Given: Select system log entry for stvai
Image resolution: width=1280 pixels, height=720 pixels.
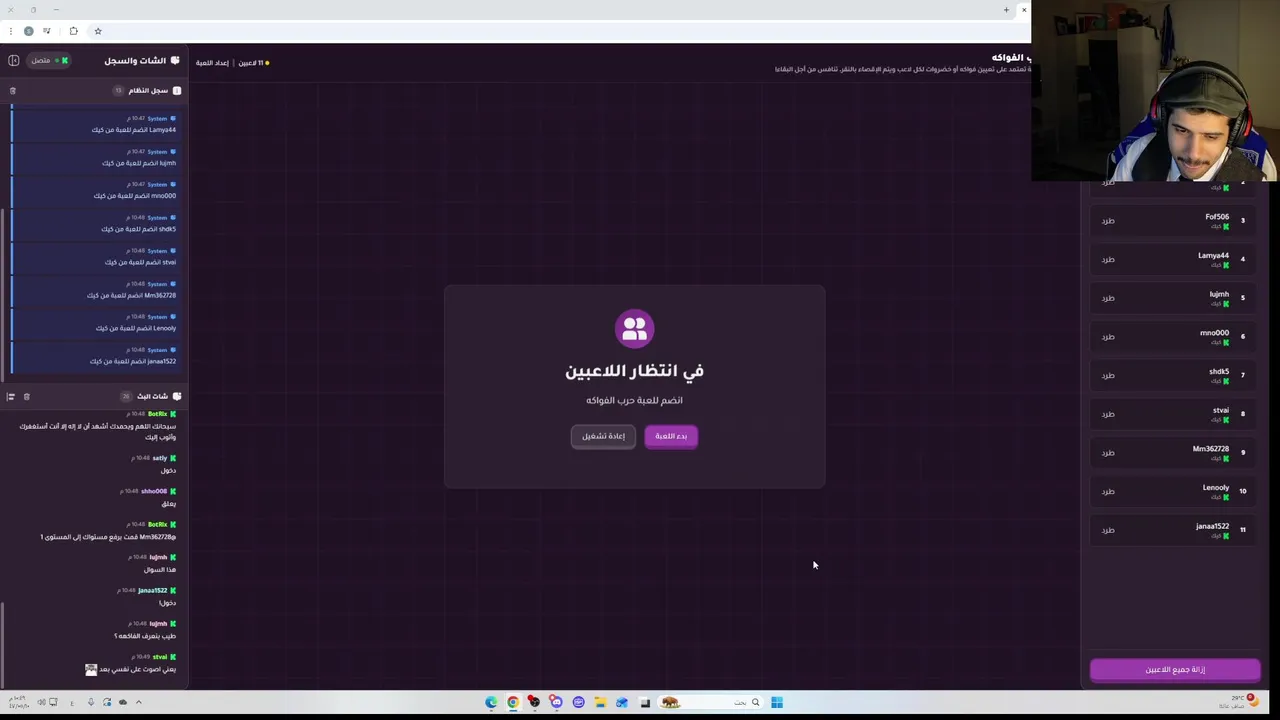Looking at the screenshot, I should click(x=96, y=256).
